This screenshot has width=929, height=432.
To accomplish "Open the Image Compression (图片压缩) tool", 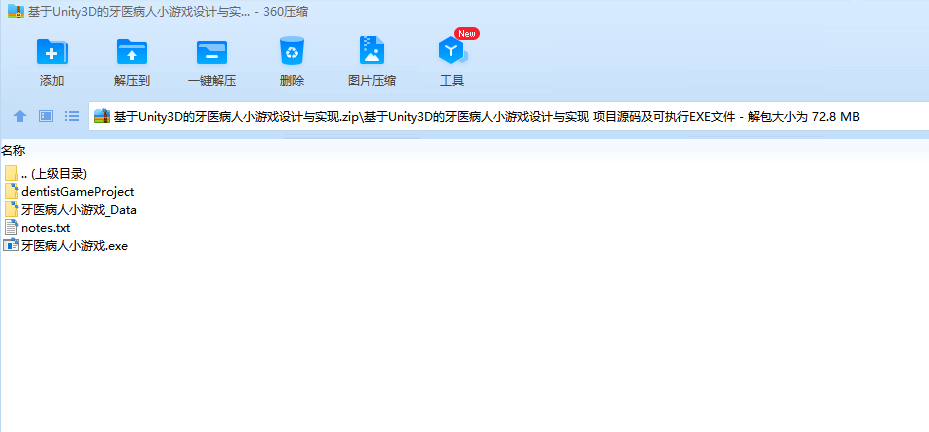I will click(x=372, y=50).
